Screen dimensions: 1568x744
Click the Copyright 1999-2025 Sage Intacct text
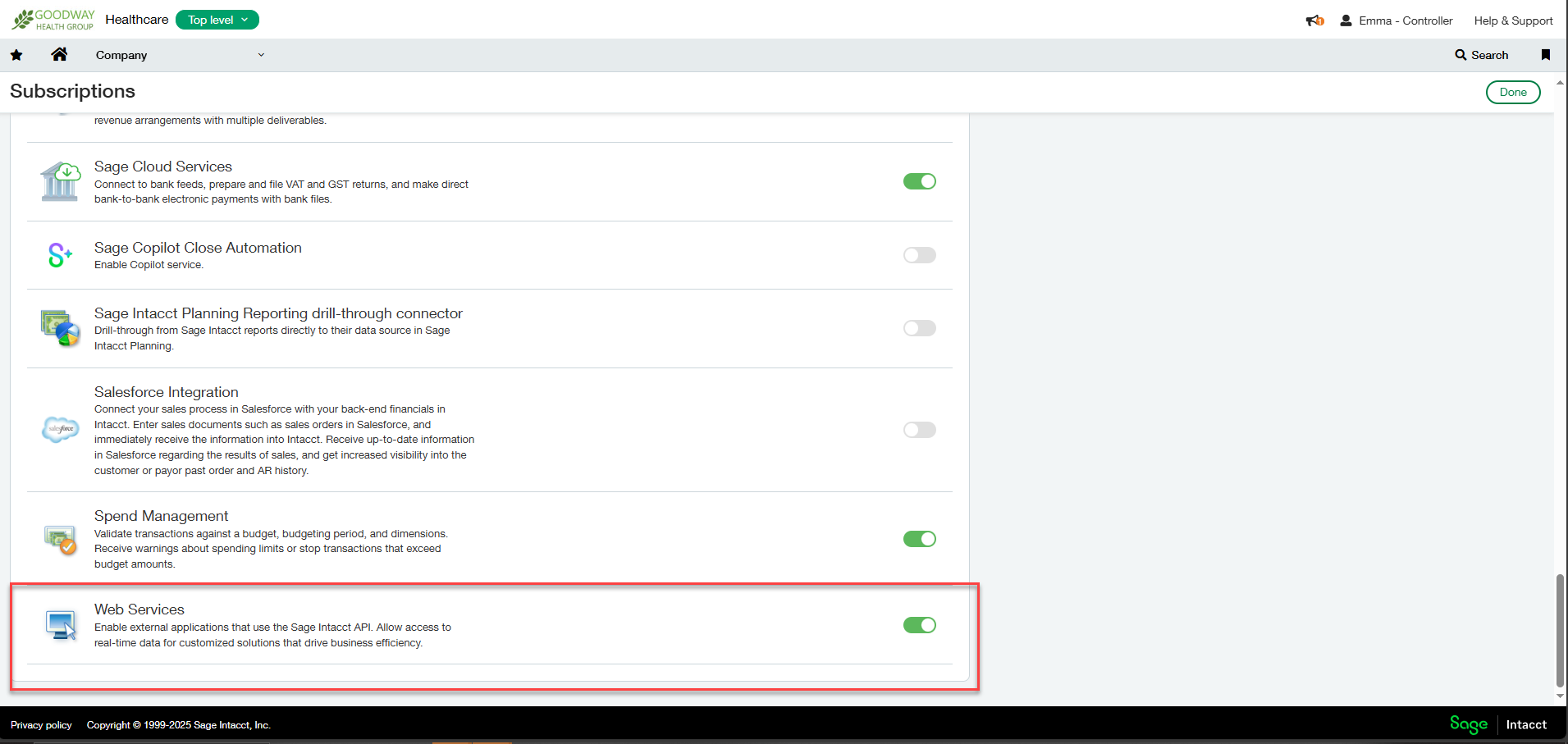[179, 725]
